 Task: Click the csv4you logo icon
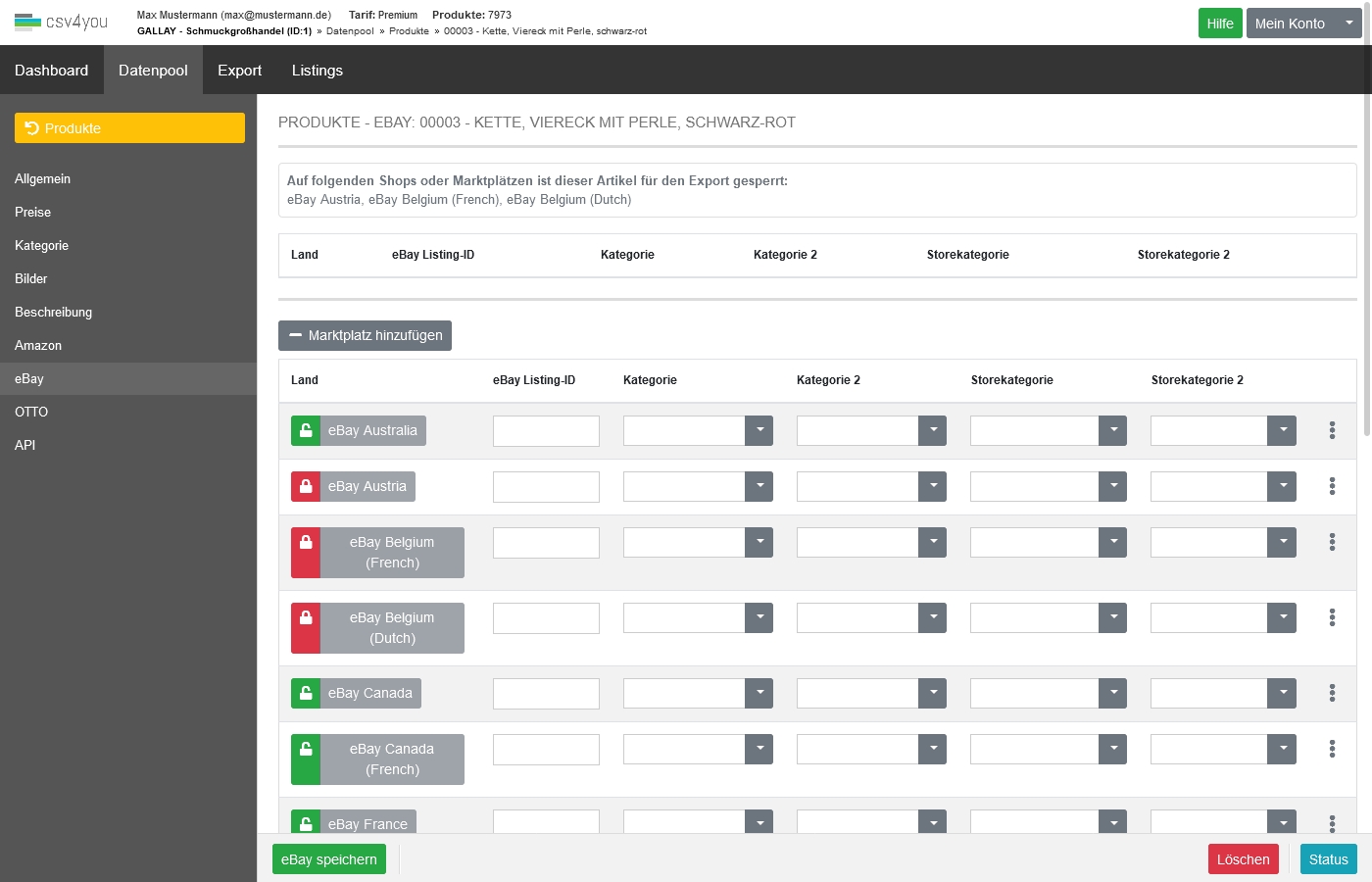[28, 22]
